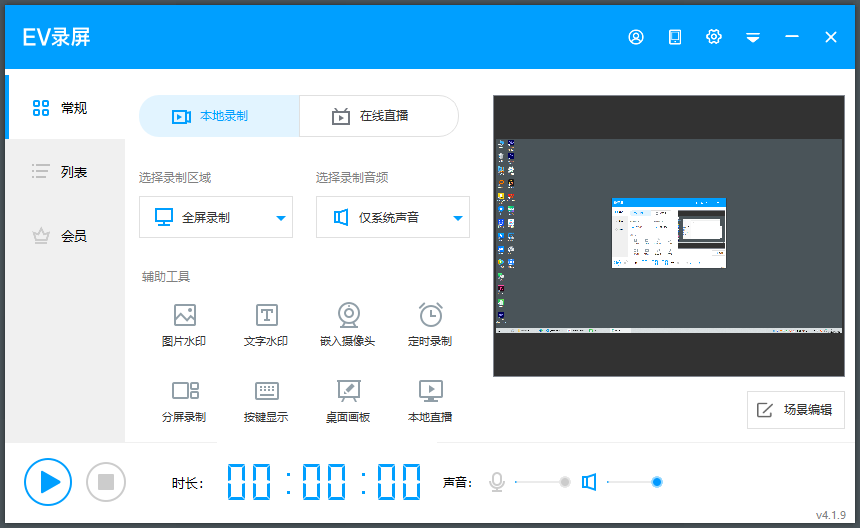Click 辅助工具 heading

point(166,277)
